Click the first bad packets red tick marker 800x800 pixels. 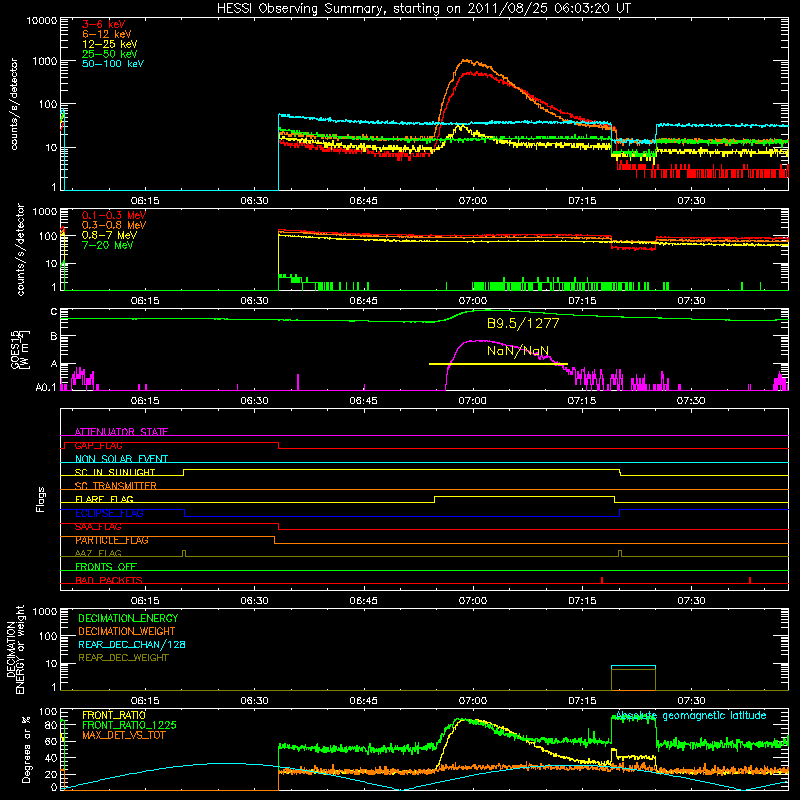[602, 580]
